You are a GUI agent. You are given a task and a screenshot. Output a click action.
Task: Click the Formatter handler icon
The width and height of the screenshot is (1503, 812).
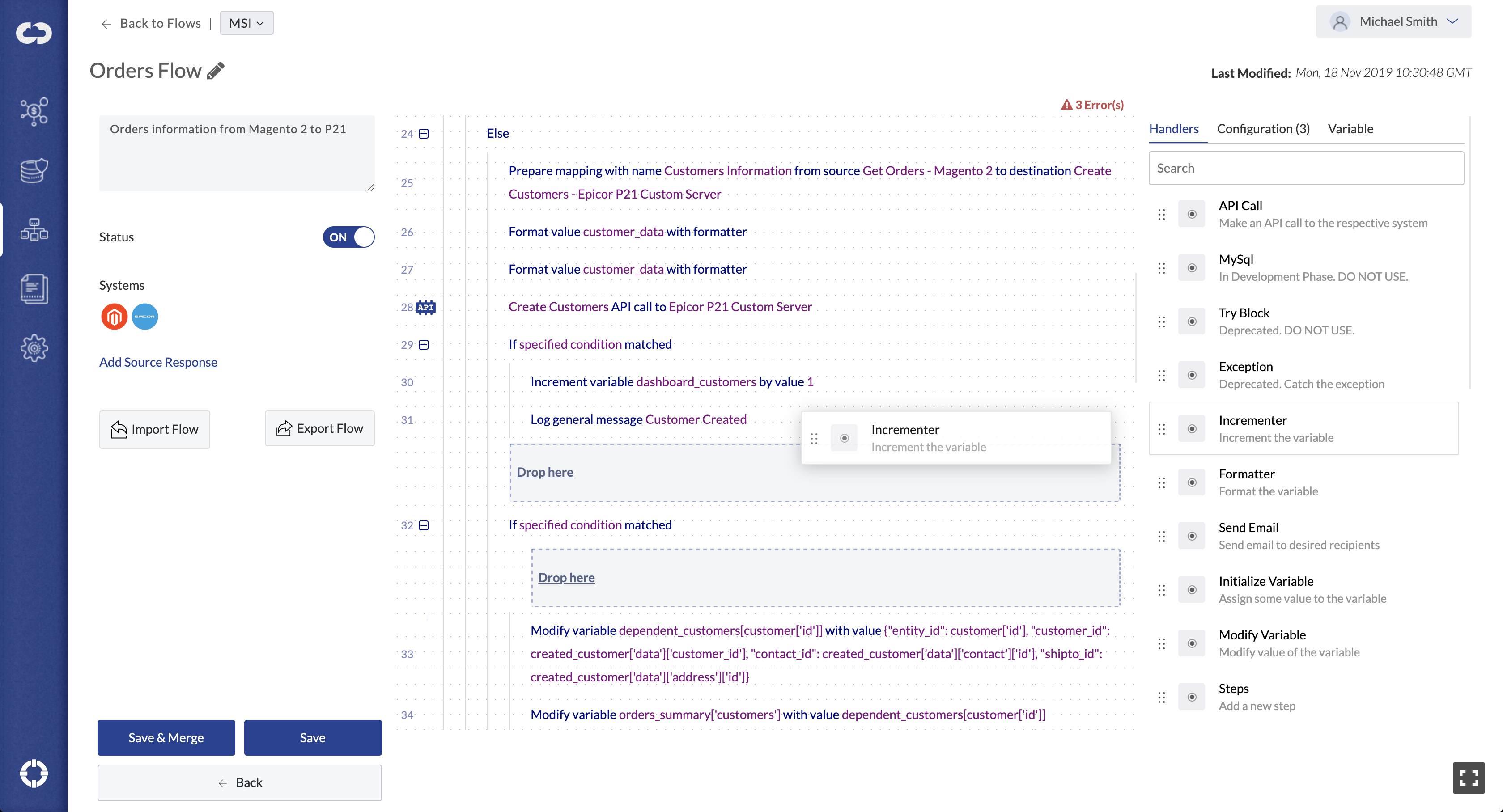[x=1191, y=482]
